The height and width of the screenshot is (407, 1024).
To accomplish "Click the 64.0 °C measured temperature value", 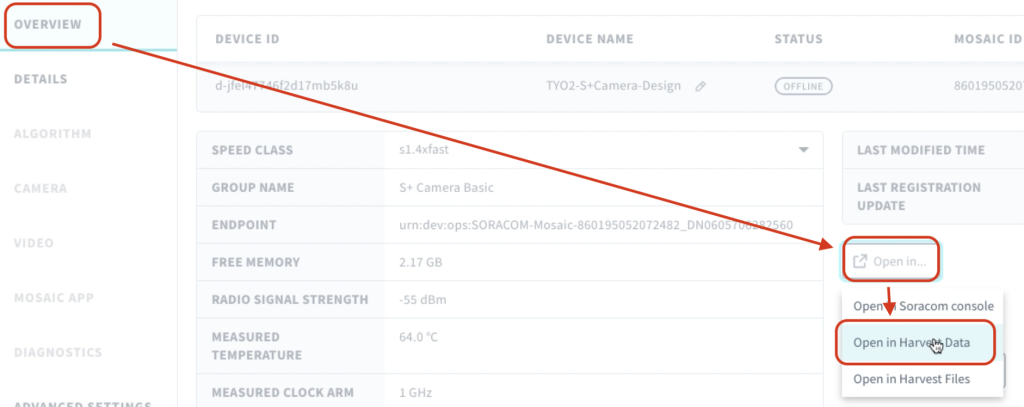I will tap(418, 337).
